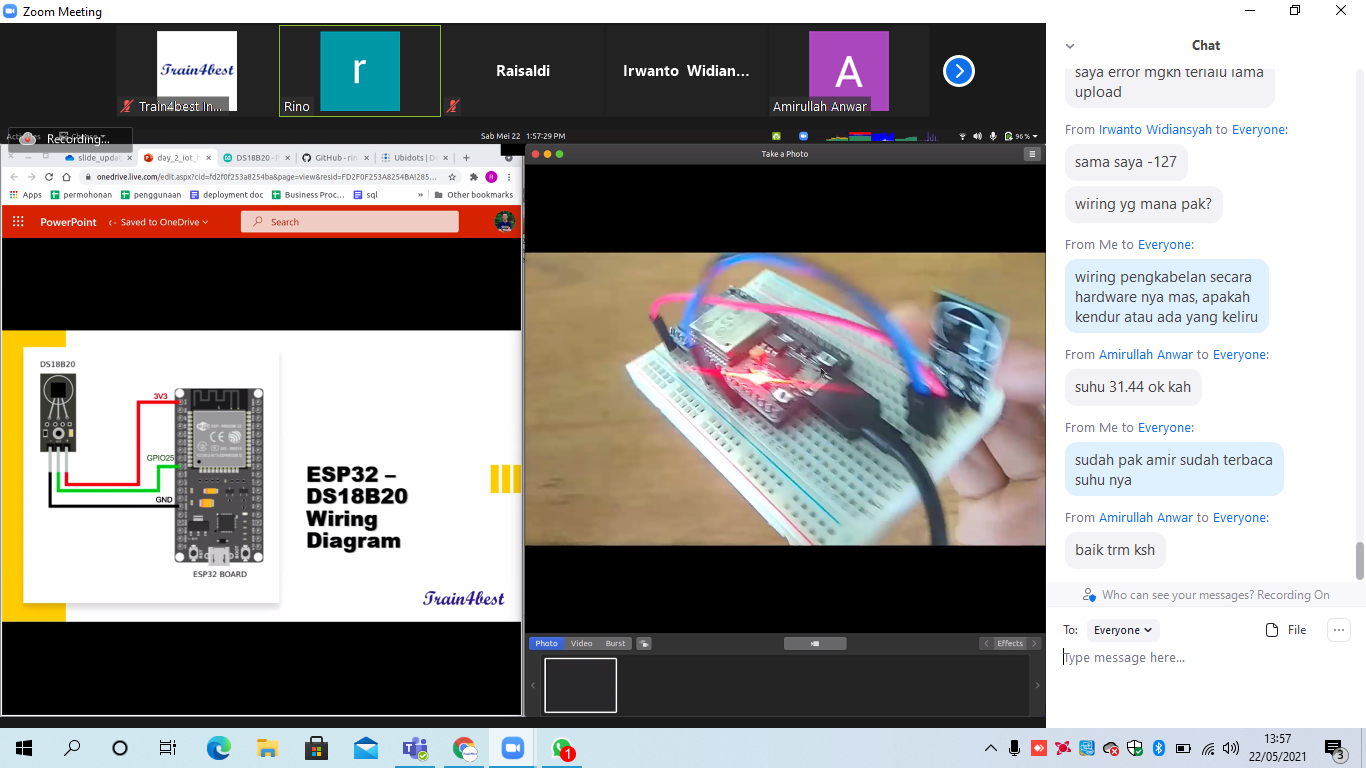Select Rino's participant video tile
This screenshot has width=1366, height=768.
359,71
